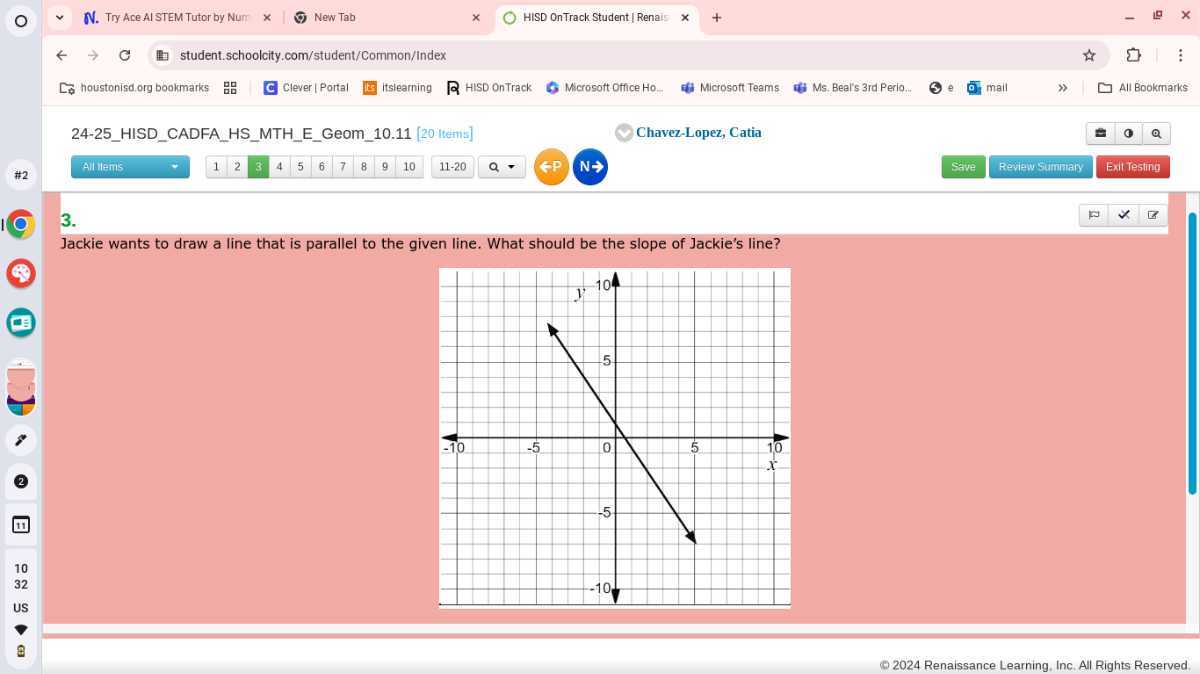
Task: Open the screencast app in the sidebar
Action: click(20, 322)
